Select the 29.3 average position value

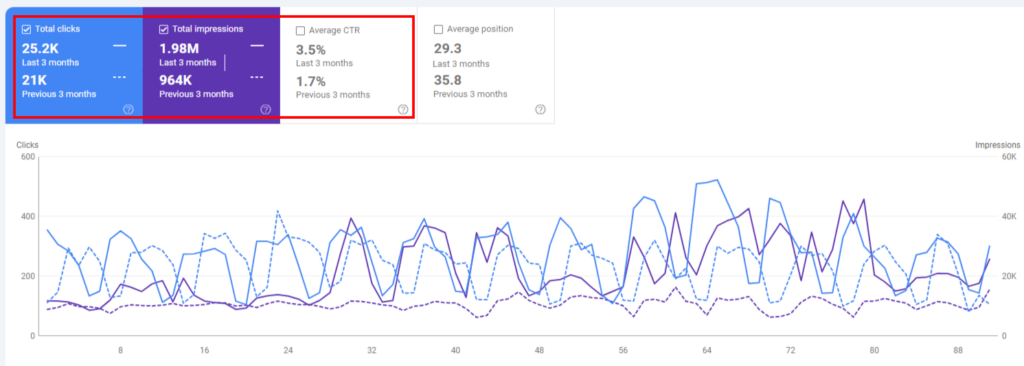tap(448, 49)
